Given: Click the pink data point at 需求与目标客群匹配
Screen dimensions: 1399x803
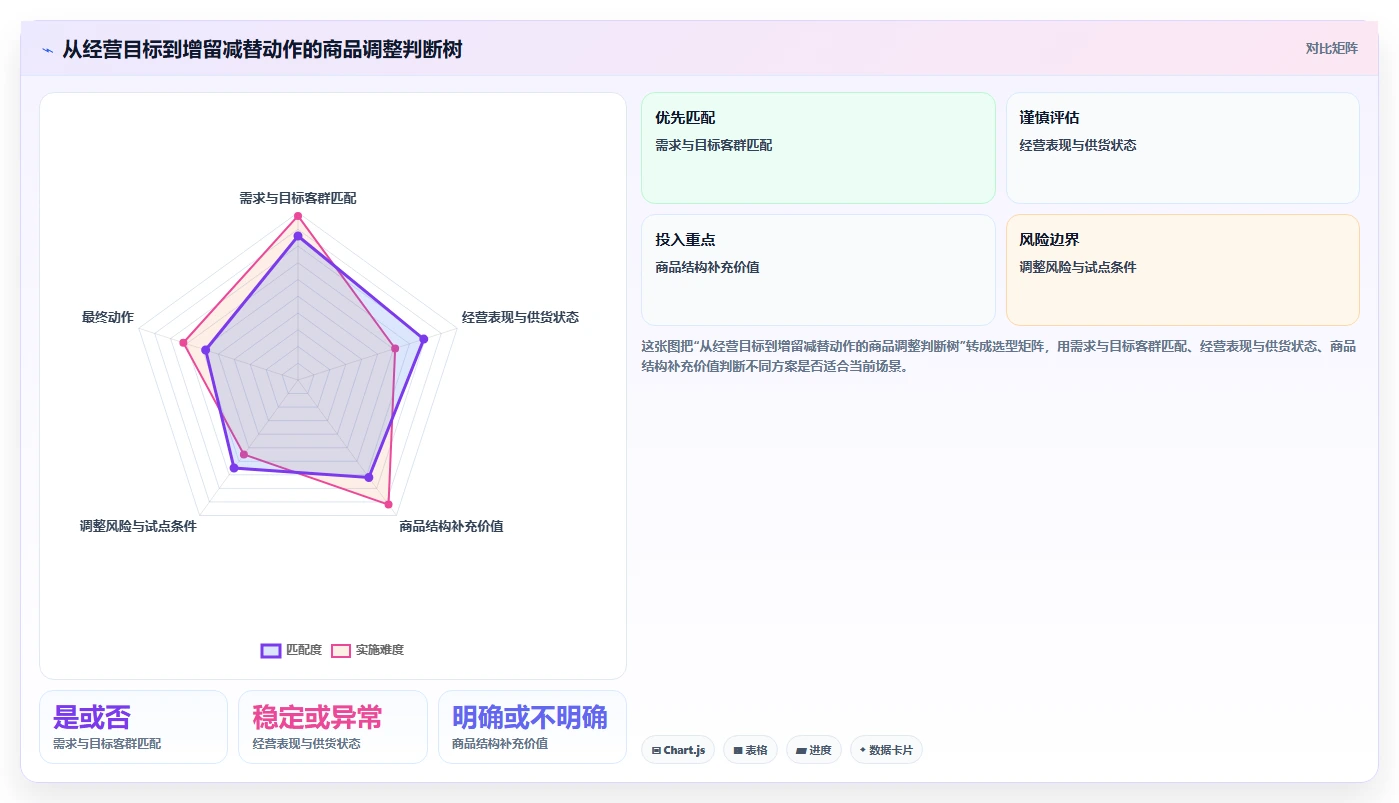Looking at the screenshot, I should click(x=297, y=216).
